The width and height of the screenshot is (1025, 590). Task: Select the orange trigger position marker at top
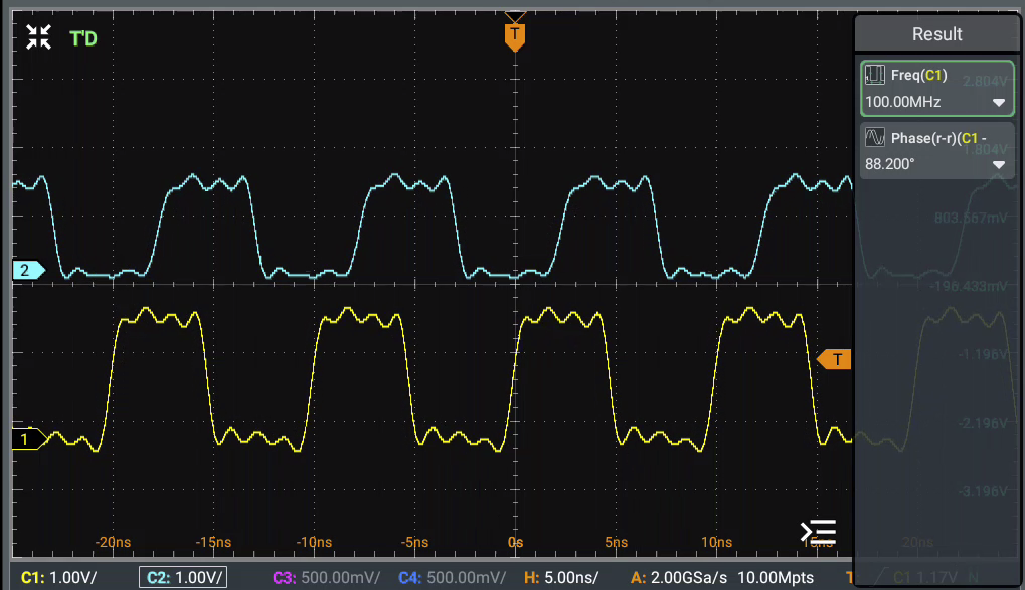pos(515,36)
